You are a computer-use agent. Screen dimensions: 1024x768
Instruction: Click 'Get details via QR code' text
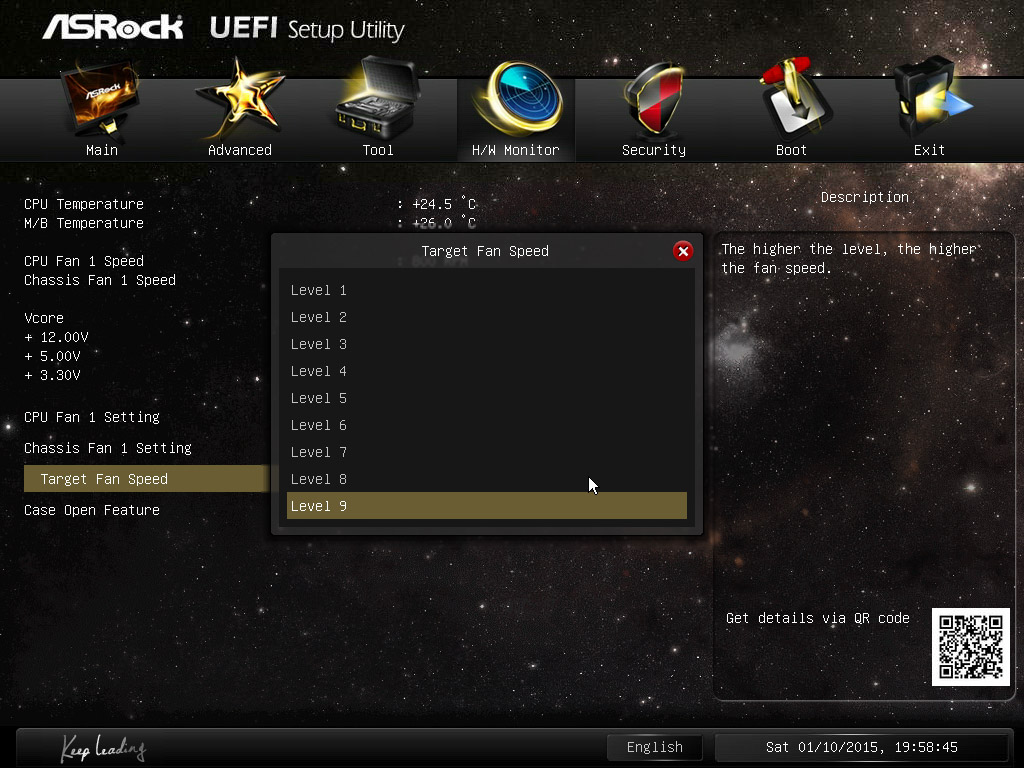[818, 618]
